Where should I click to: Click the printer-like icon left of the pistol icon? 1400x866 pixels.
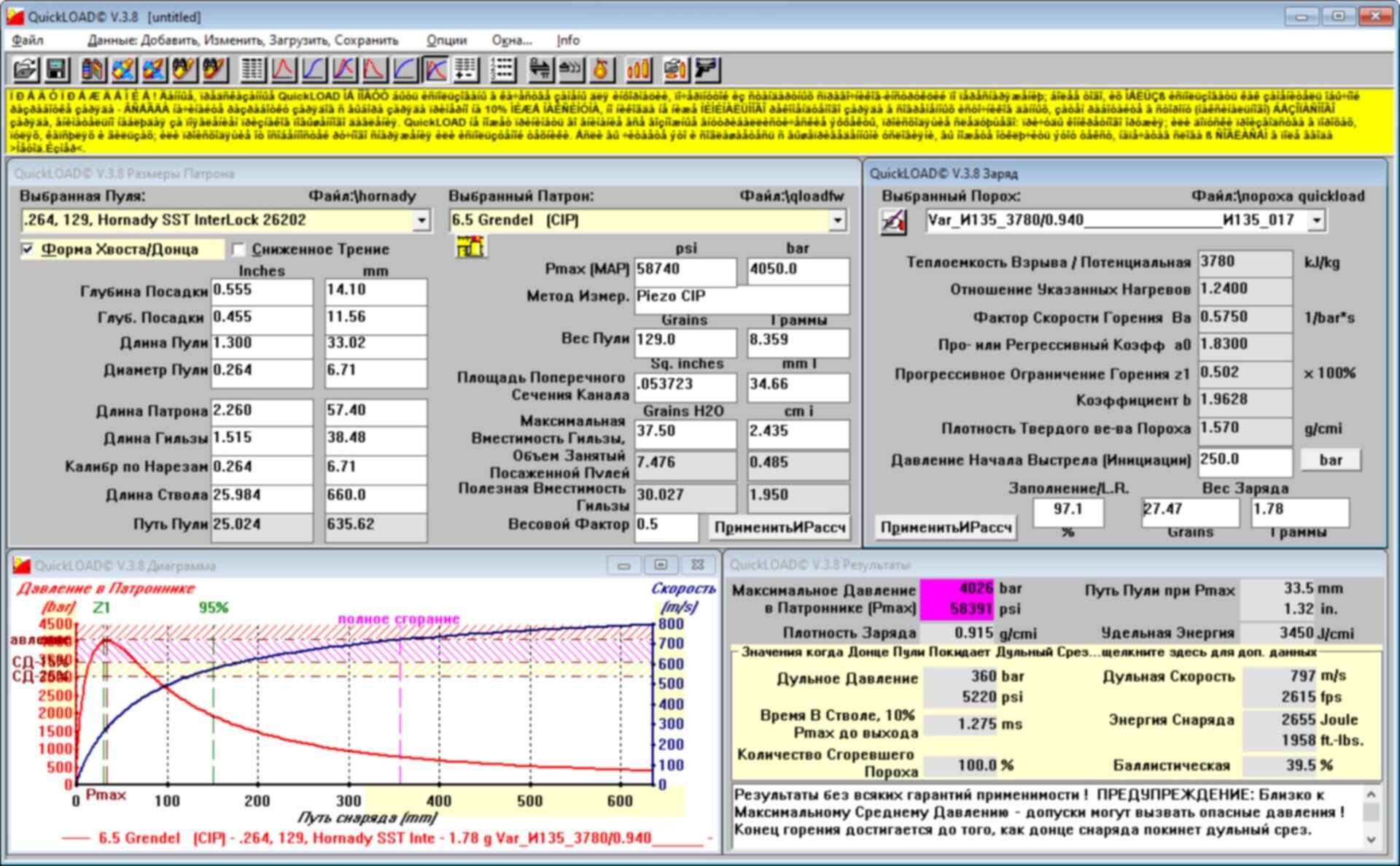tap(676, 69)
